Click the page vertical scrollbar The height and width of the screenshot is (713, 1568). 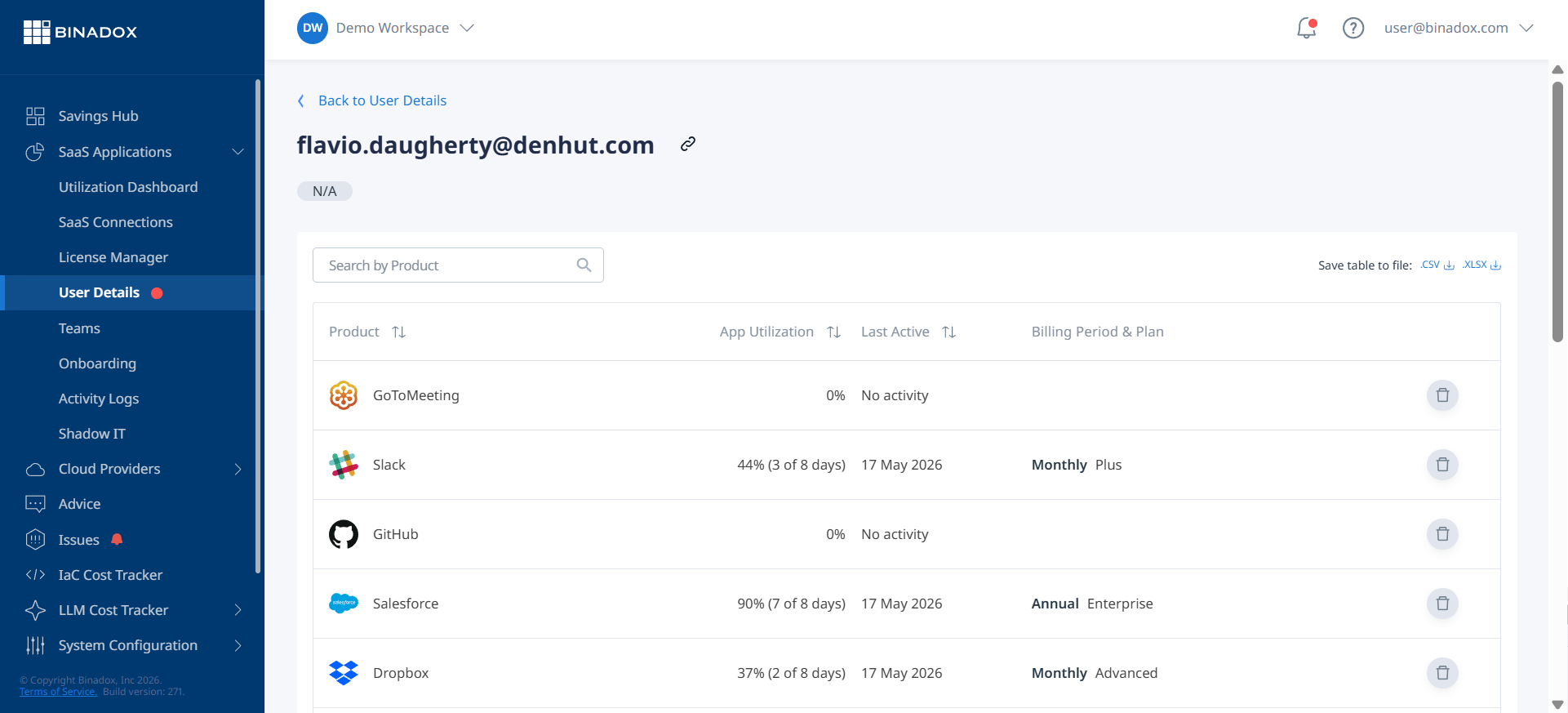coord(1557,211)
